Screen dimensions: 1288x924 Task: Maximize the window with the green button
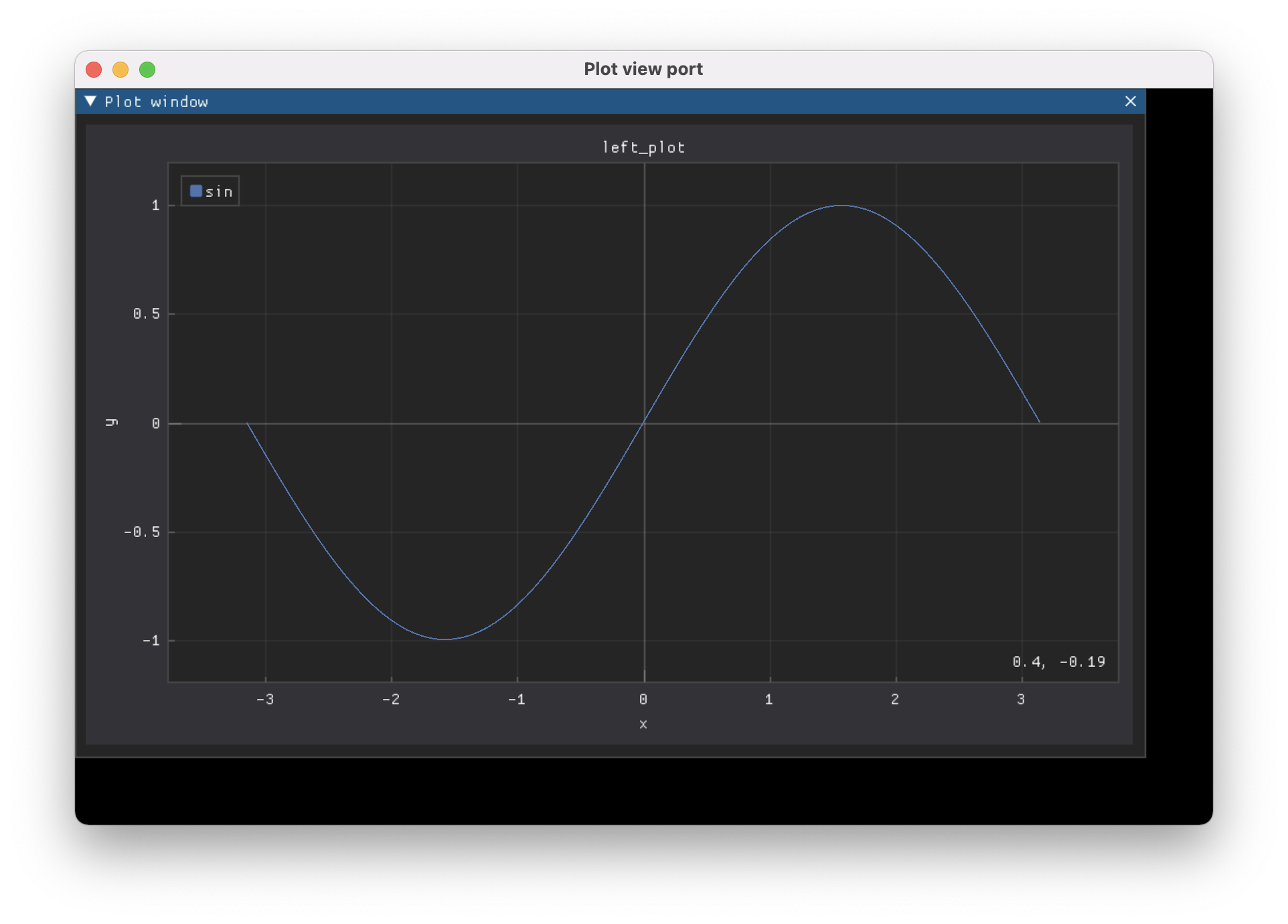[x=147, y=70]
